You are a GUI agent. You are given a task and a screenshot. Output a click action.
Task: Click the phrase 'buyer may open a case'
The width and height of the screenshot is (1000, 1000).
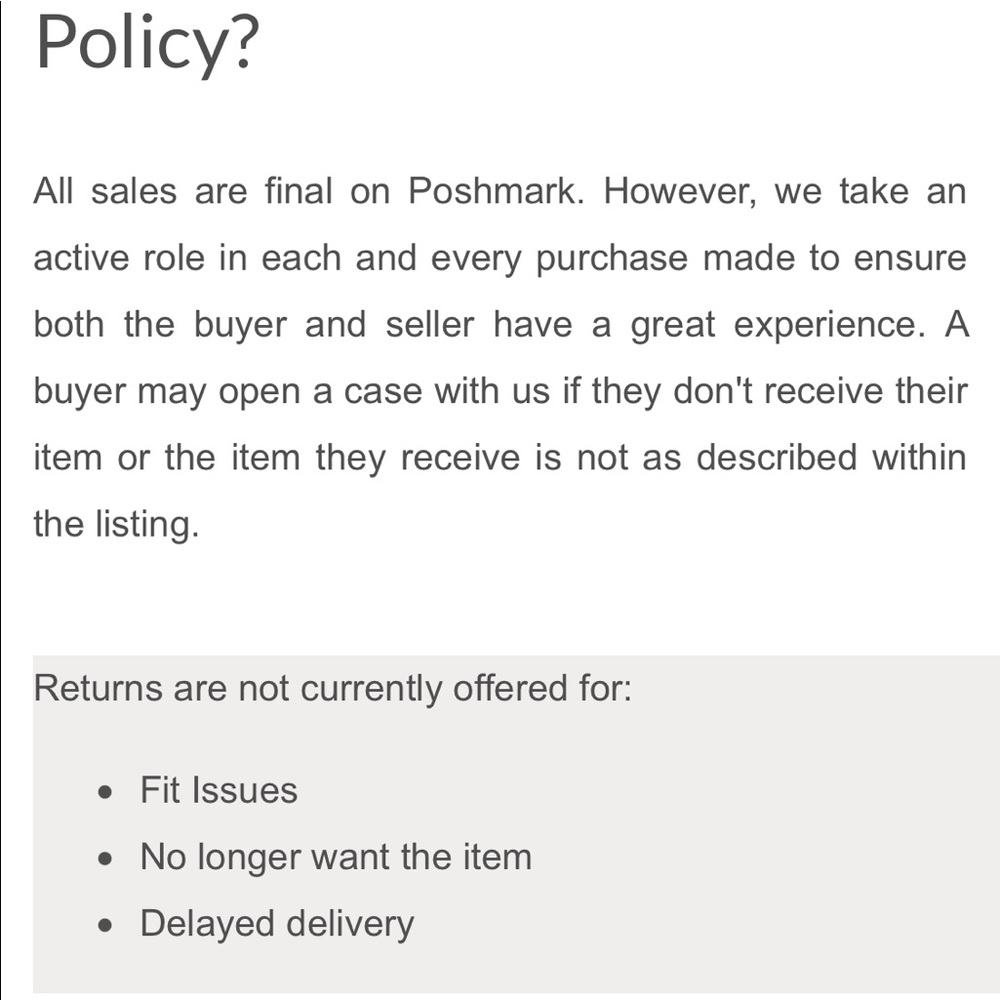228,391
